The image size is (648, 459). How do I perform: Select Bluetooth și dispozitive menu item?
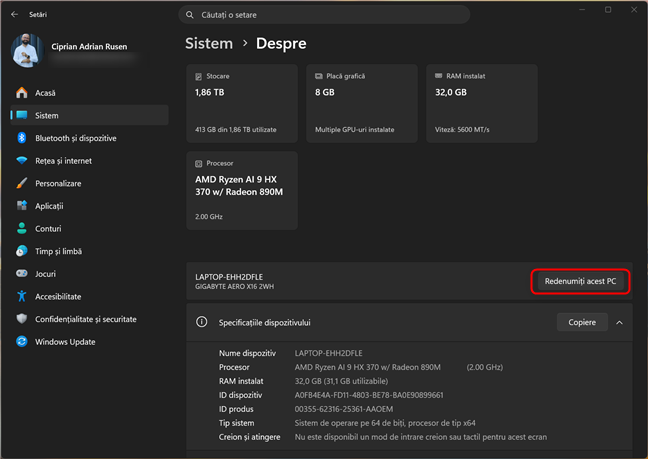(89, 138)
